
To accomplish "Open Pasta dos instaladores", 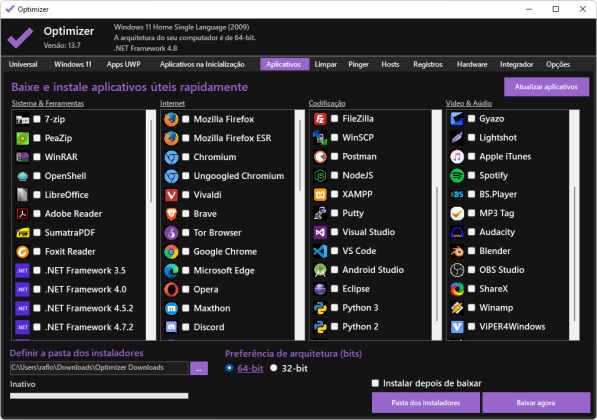I will click(426, 403).
